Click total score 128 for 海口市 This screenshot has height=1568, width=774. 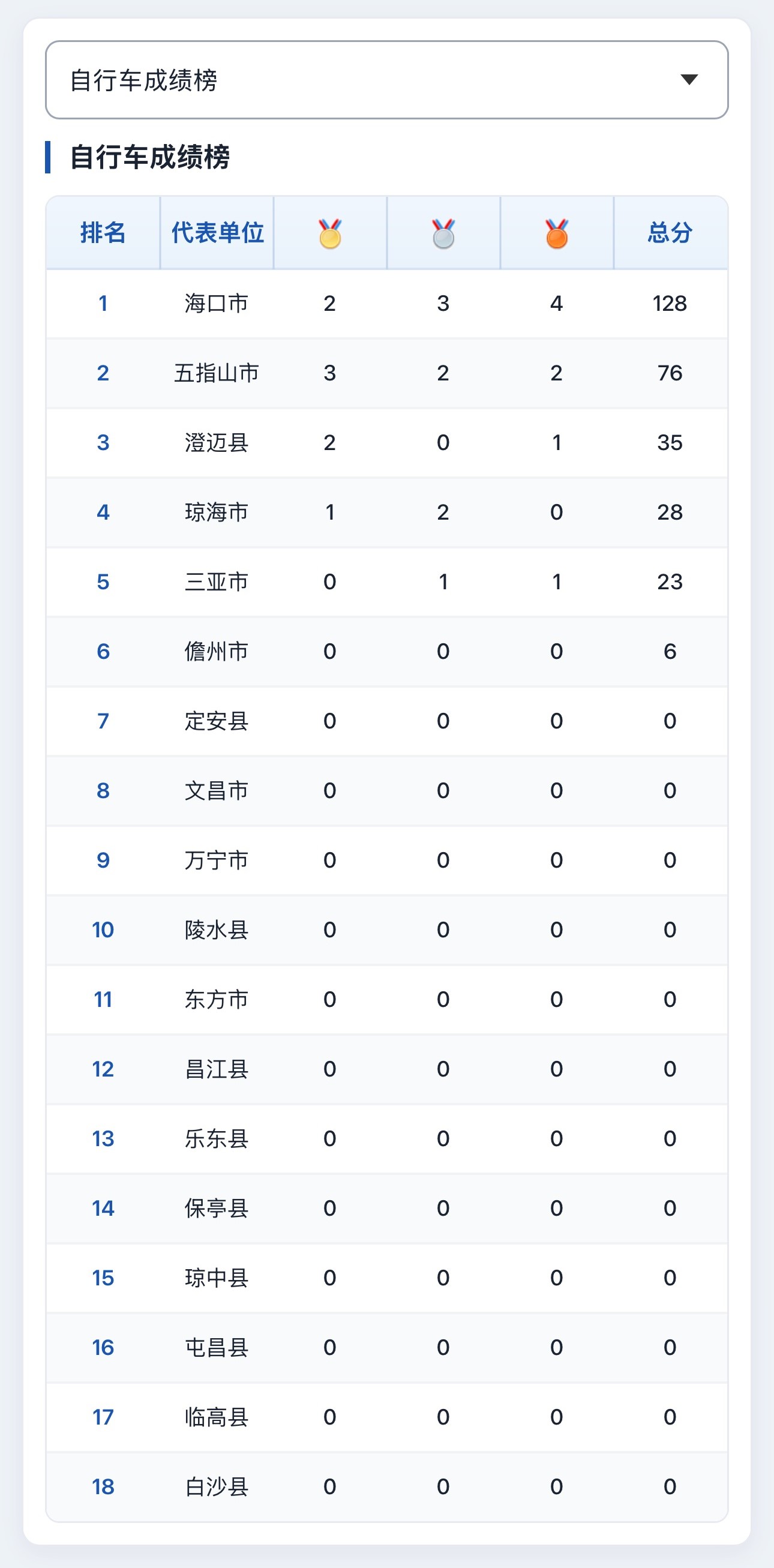(x=670, y=303)
